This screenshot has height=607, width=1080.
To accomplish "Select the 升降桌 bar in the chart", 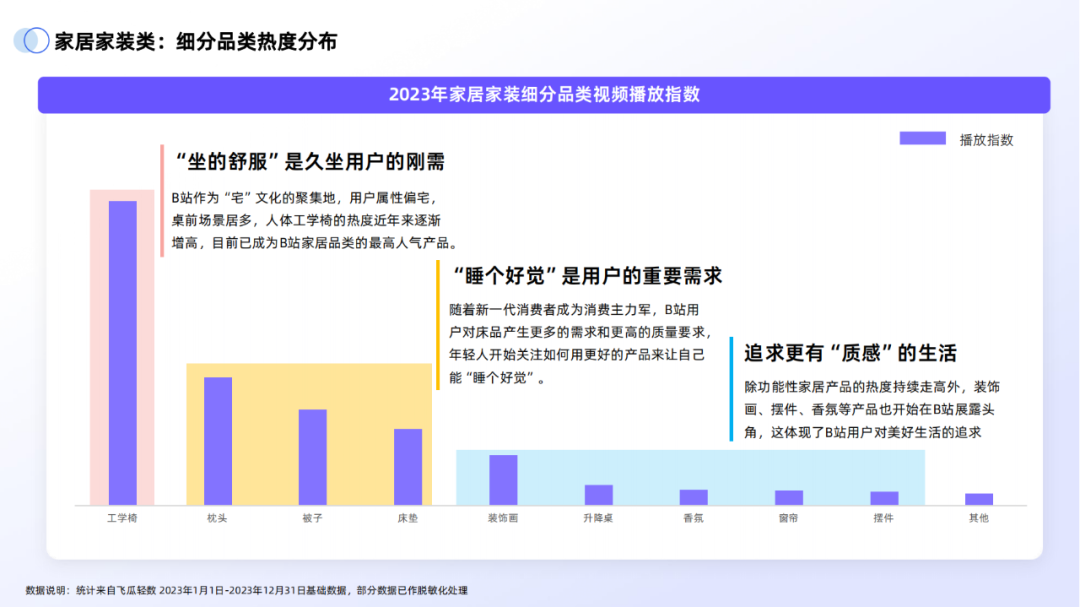I will (597, 495).
